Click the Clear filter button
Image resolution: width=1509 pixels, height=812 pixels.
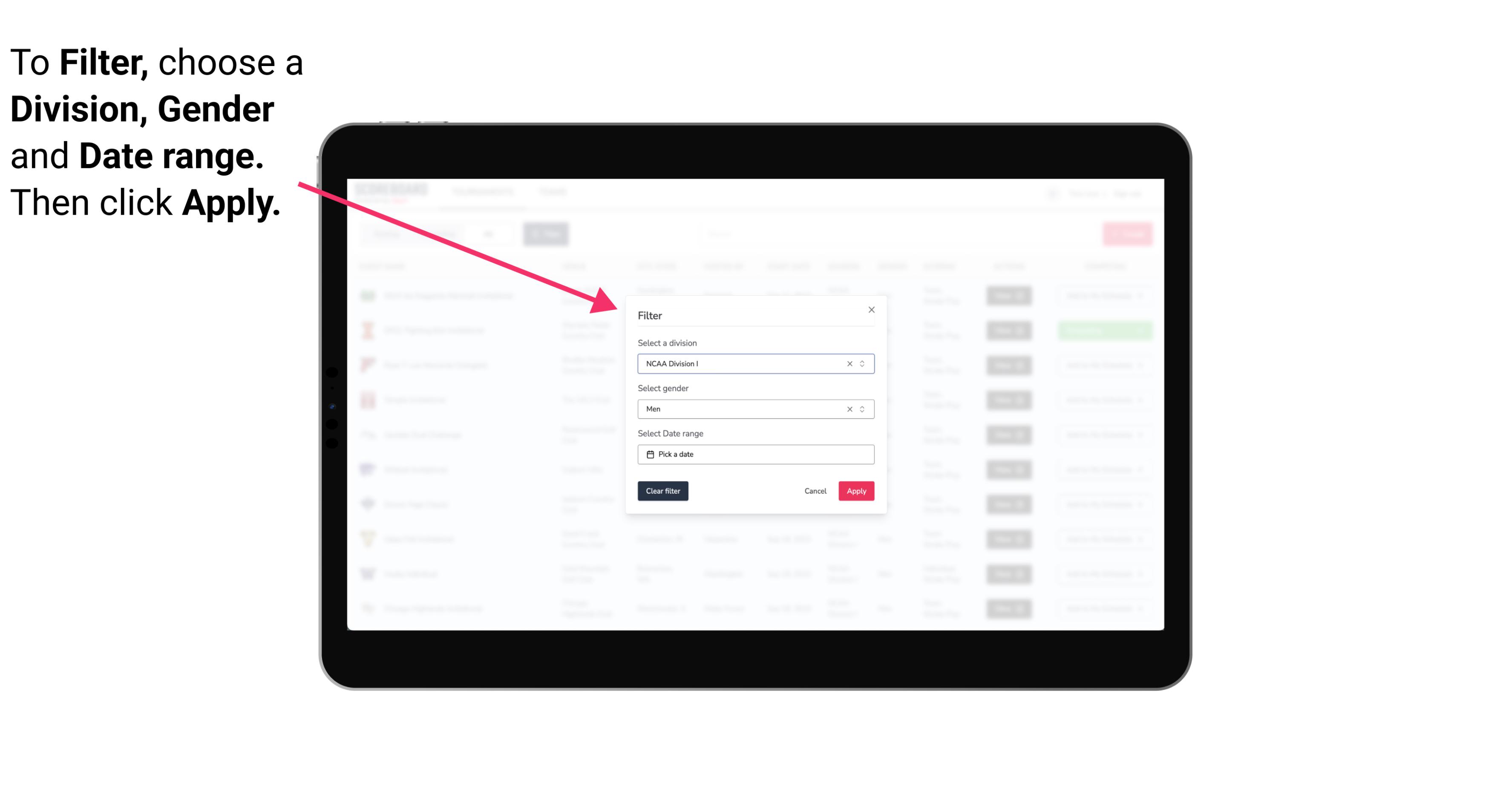(662, 491)
